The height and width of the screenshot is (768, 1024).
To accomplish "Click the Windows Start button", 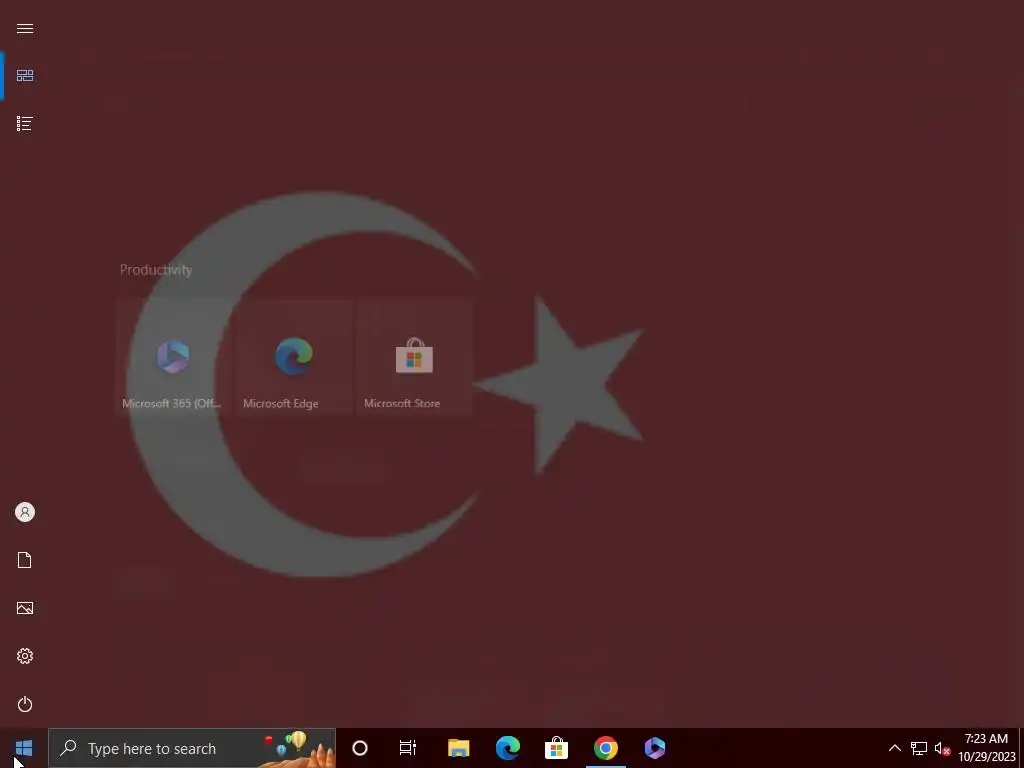I will (x=24, y=748).
